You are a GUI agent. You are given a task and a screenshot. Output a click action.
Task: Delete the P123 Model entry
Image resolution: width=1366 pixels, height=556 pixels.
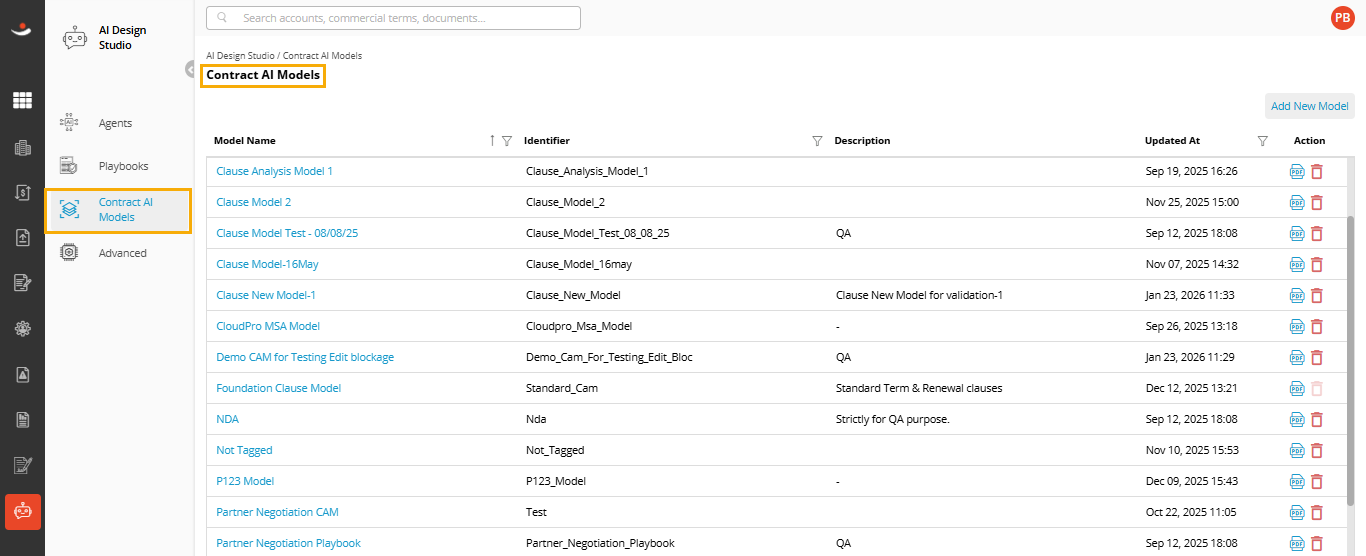coord(1316,481)
